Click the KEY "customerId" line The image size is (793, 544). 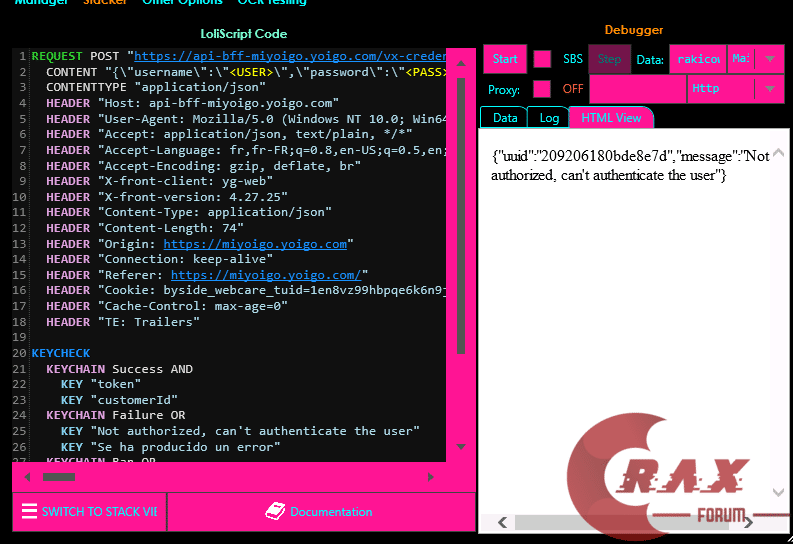[x=119, y=400]
